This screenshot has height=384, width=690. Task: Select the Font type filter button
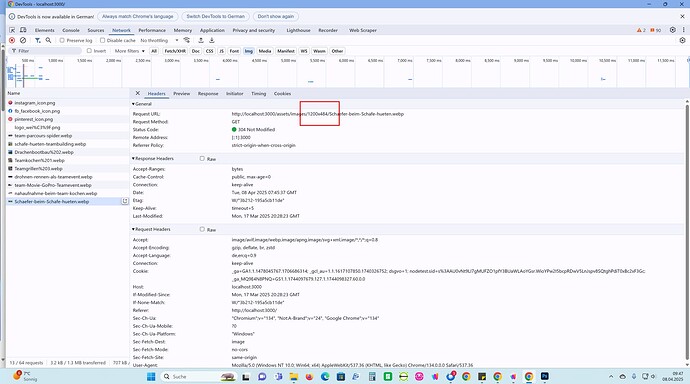click(x=234, y=51)
